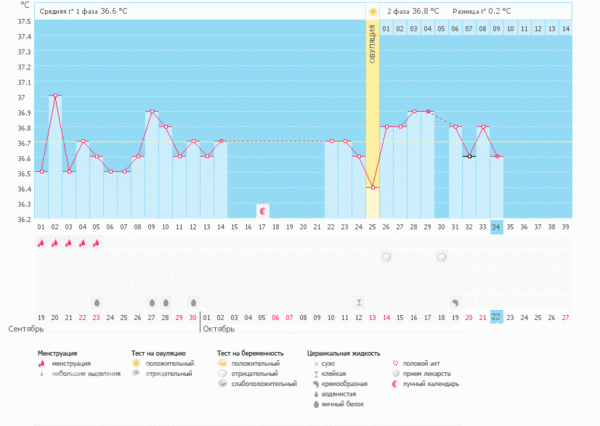The width and height of the screenshot is (600, 426).
Task: Click the 37.0 temperature point on day 02
Action: [55, 96]
